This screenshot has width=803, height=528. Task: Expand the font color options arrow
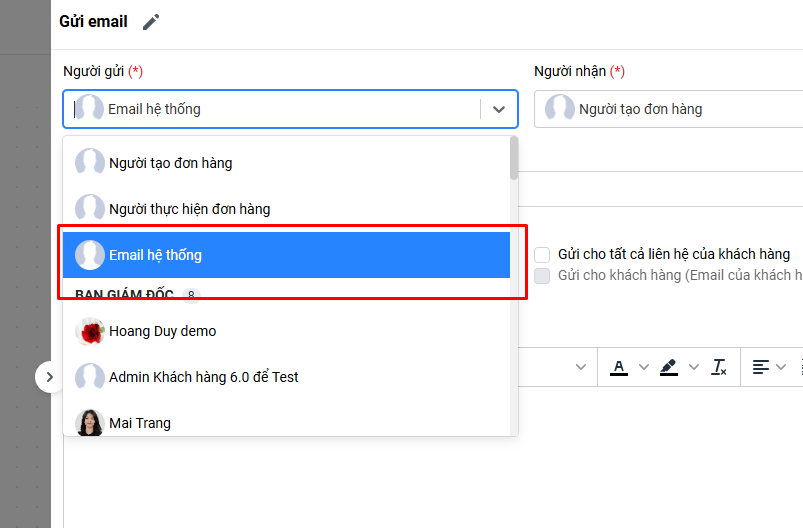(643, 367)
